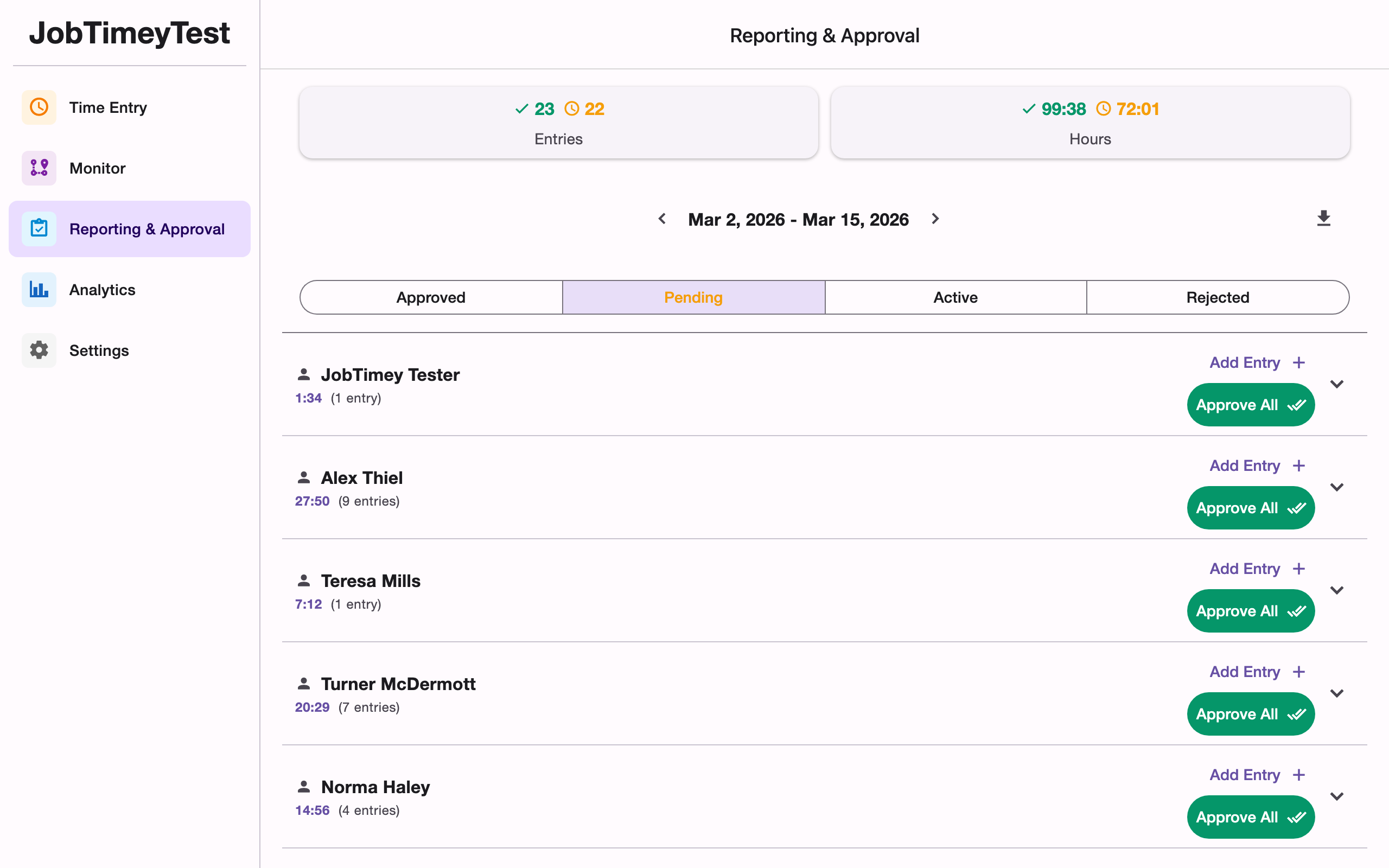Screen dimensions: 1389x868
Task: Switch to the Approved tab
Action: 430,297
